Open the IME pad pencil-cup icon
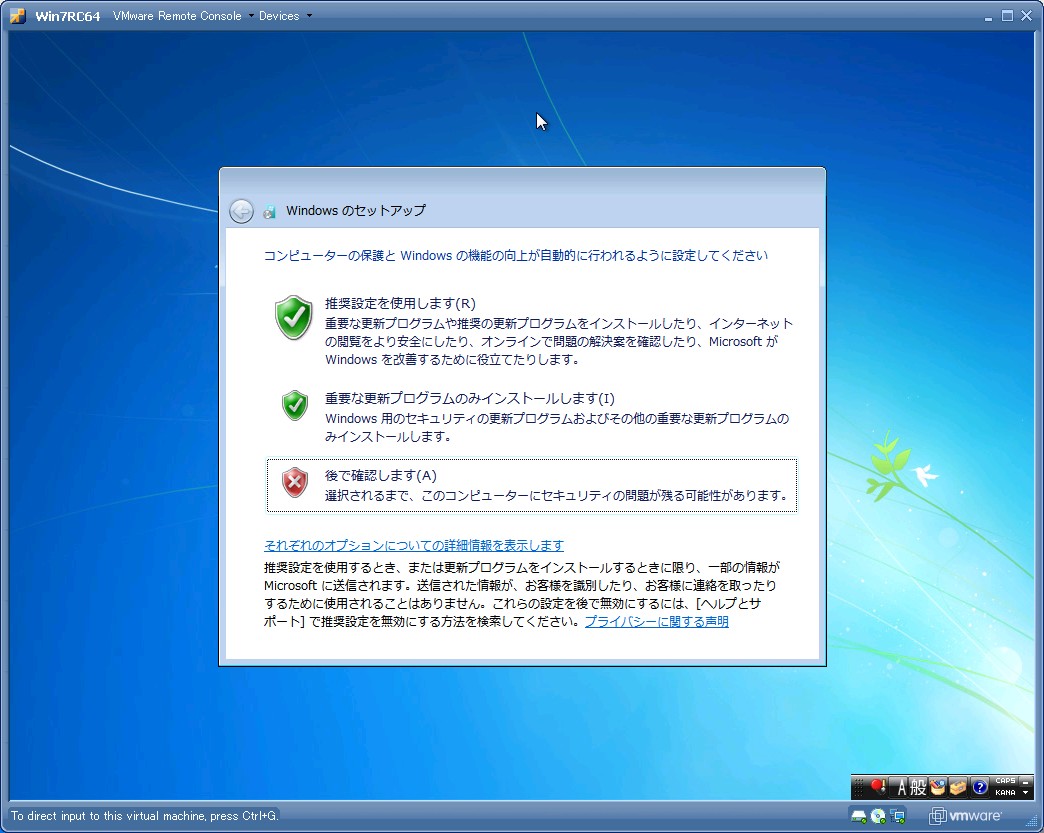The width and height of the screenshot is (1044, 833). click(937, 787)
